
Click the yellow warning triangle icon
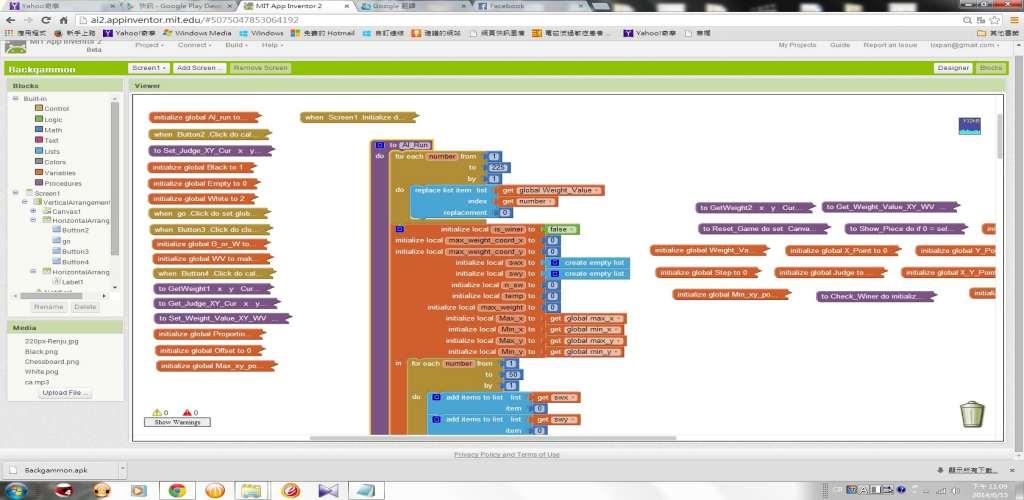(157, 412)
